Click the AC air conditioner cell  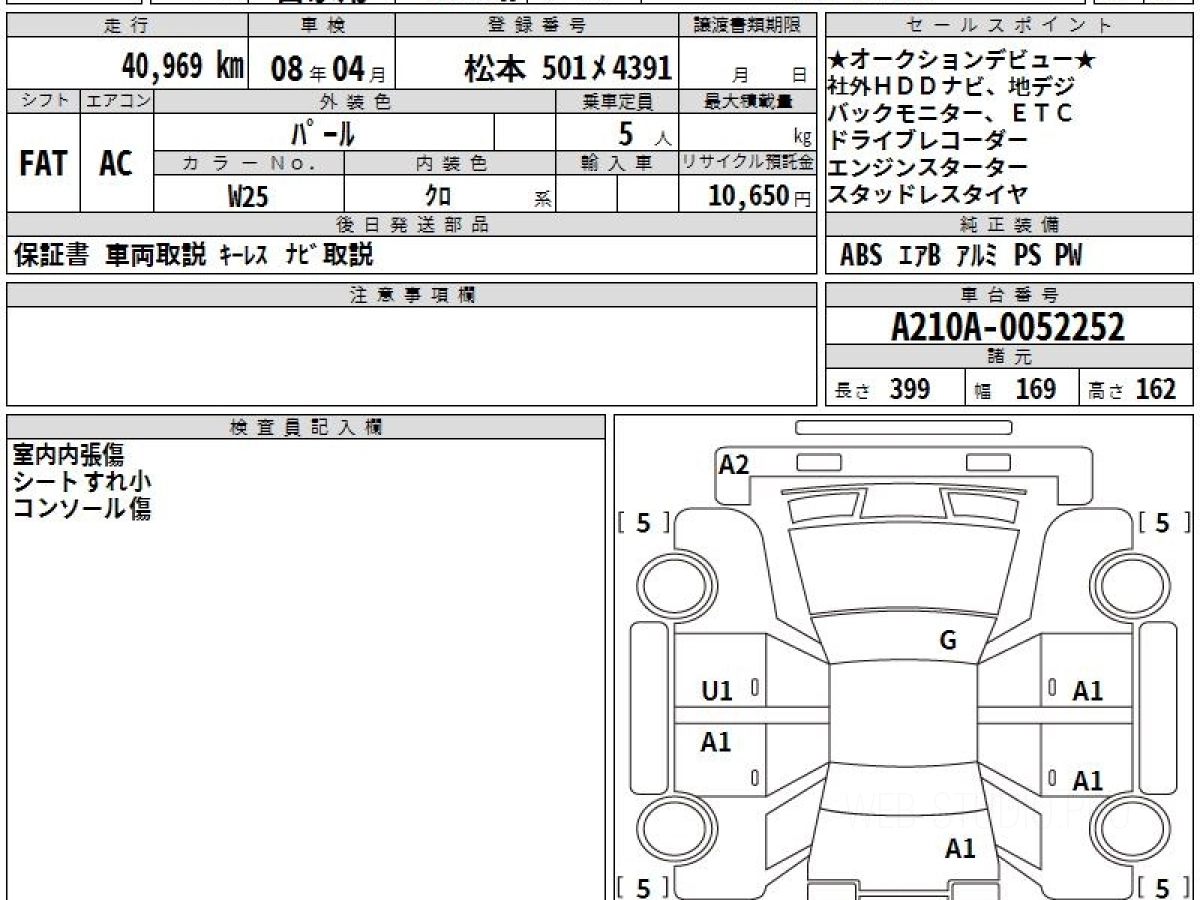pos(116,164)
